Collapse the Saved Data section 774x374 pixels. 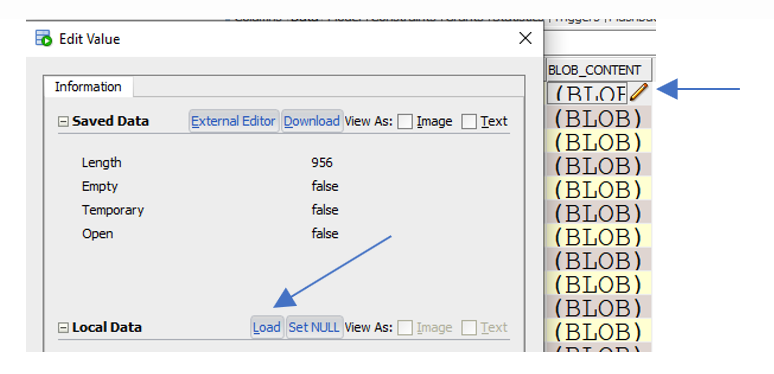[63, 121]
